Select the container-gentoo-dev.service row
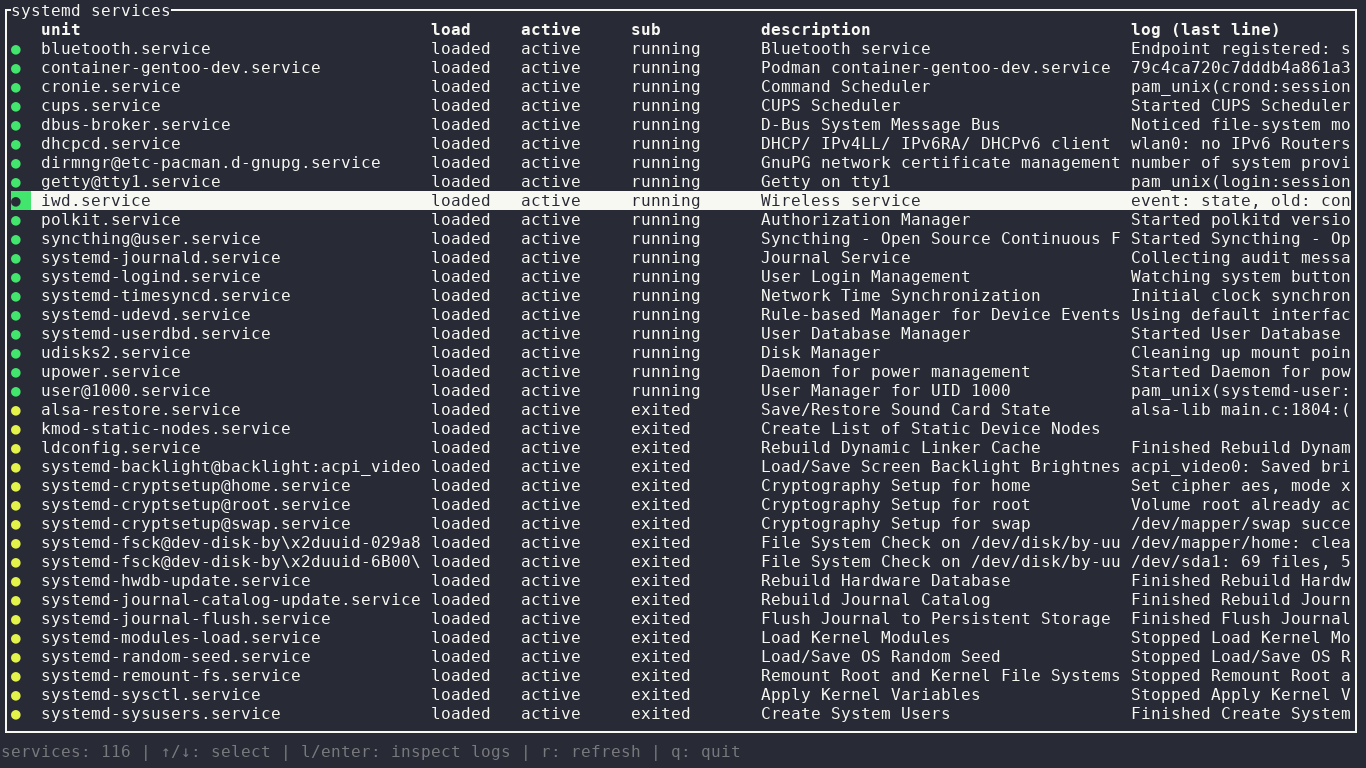Screen dimensions: 1366x768 (180, 68)
